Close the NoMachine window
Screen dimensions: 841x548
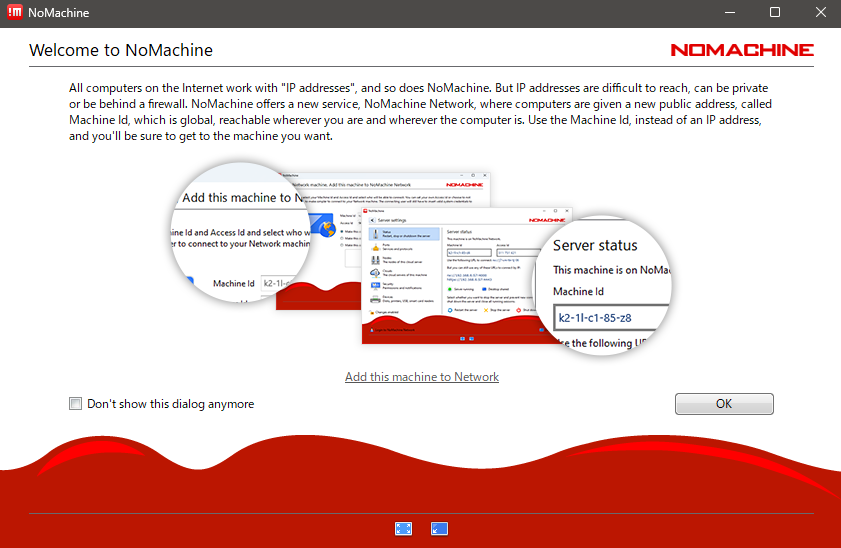[x=819, y=13]
